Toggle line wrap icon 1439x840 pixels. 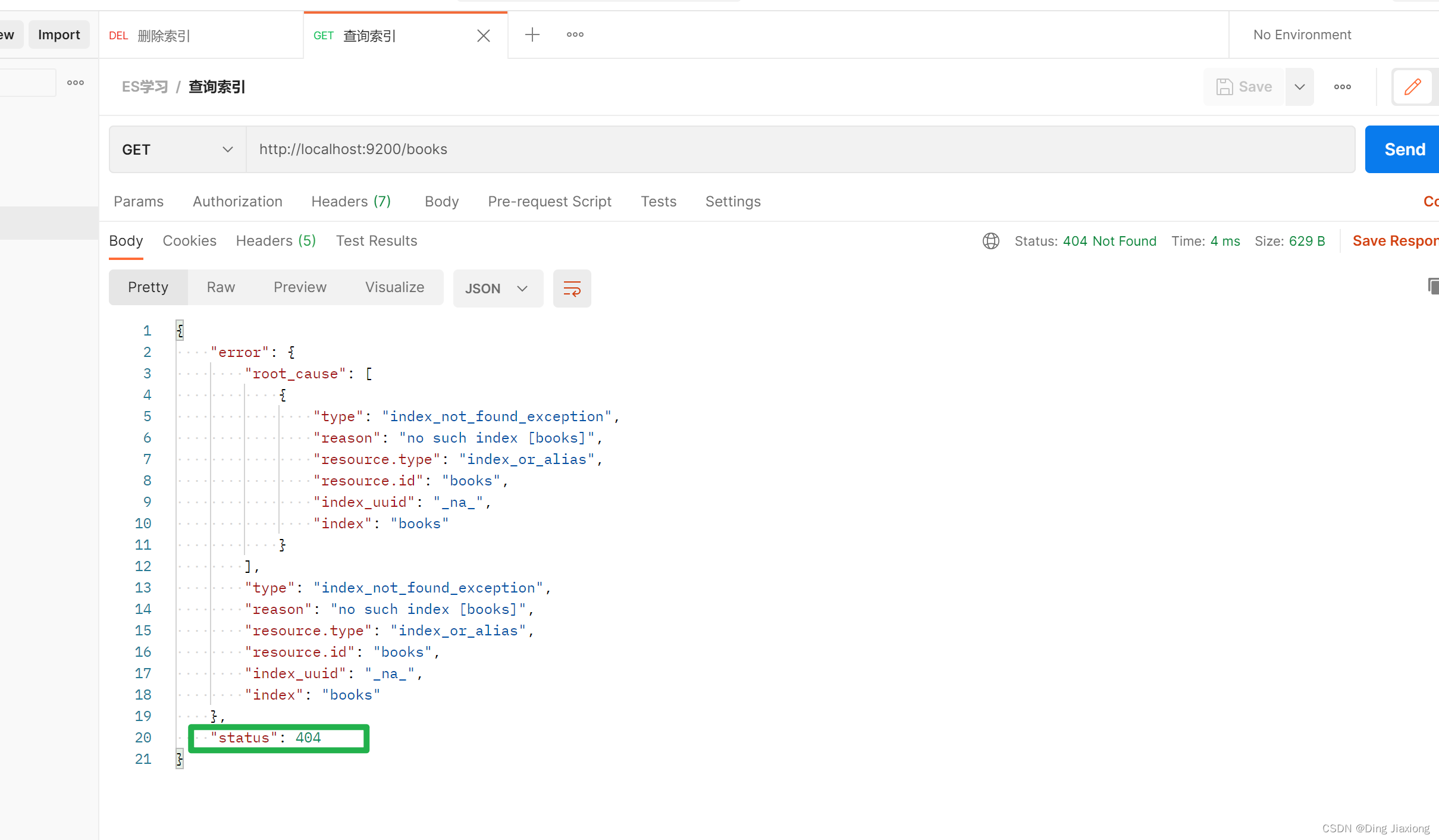572,289
